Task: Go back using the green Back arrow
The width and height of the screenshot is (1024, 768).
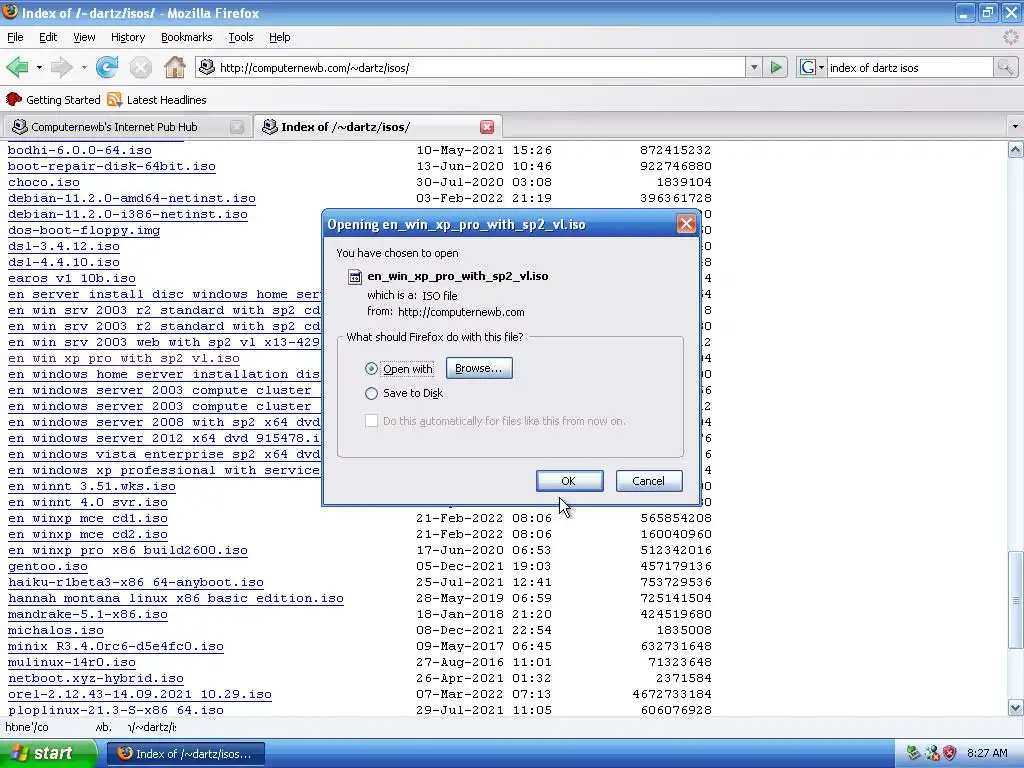Action: point(18,67)
